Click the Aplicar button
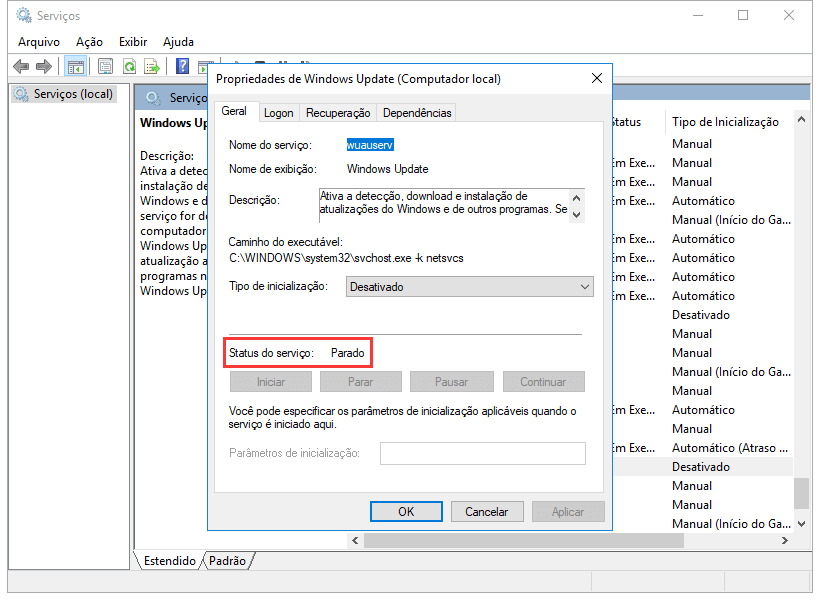This screenshot has width=820, height=600. point(568,511)
